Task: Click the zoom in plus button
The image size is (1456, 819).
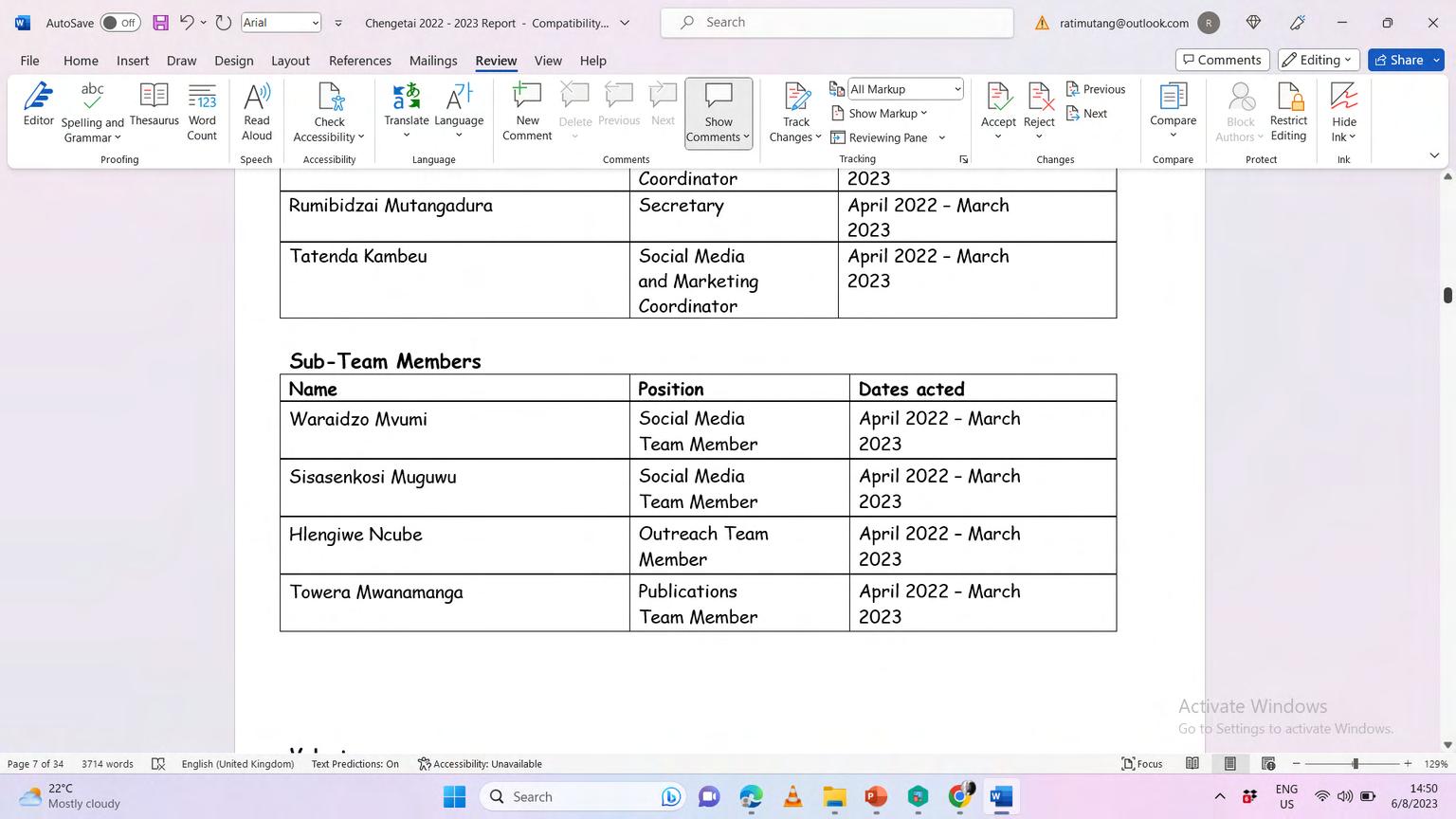Action: click(x=1408, y=764)
